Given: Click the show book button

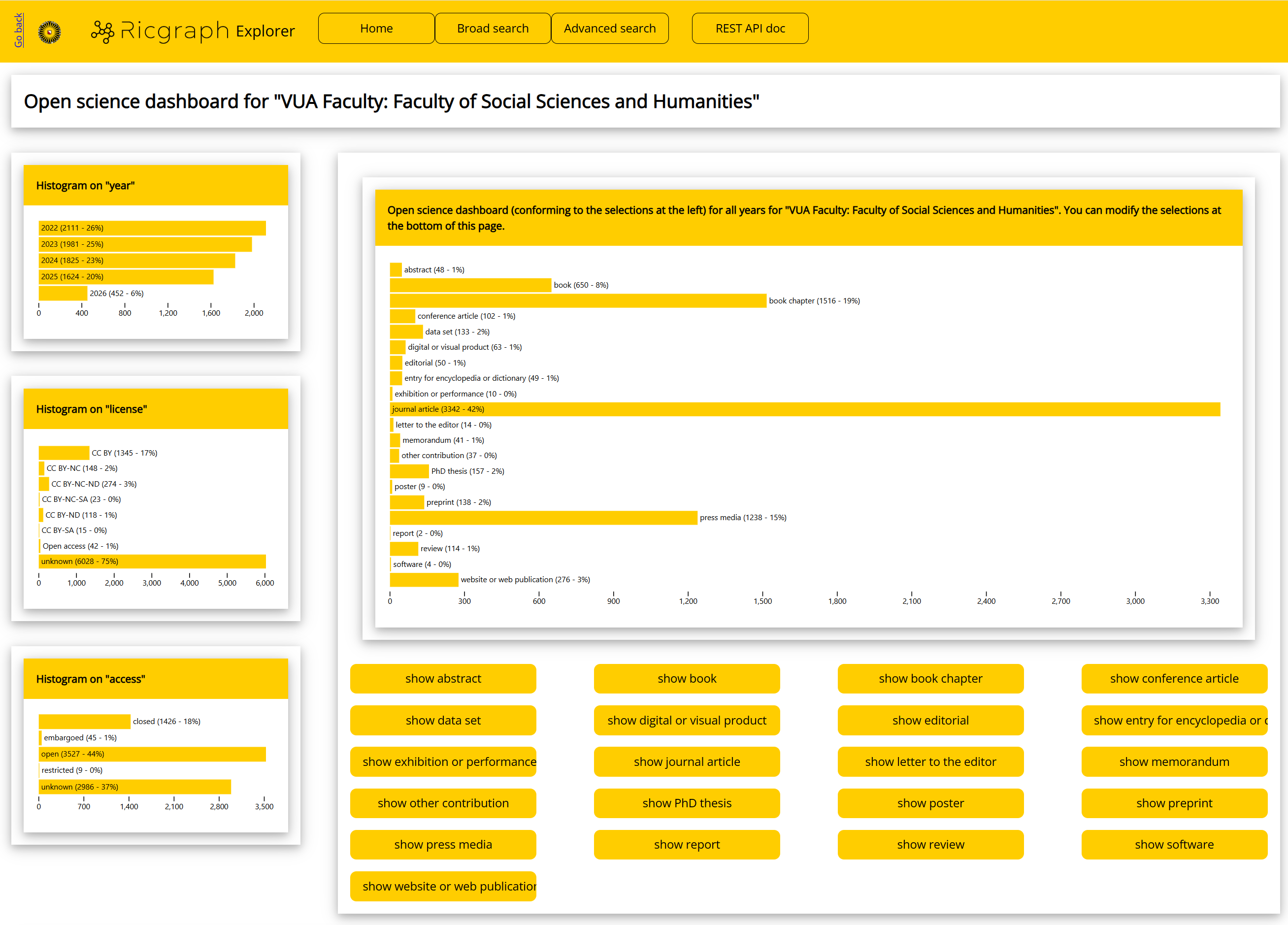Looking at the screenshot, I should [x=687, y=679].
